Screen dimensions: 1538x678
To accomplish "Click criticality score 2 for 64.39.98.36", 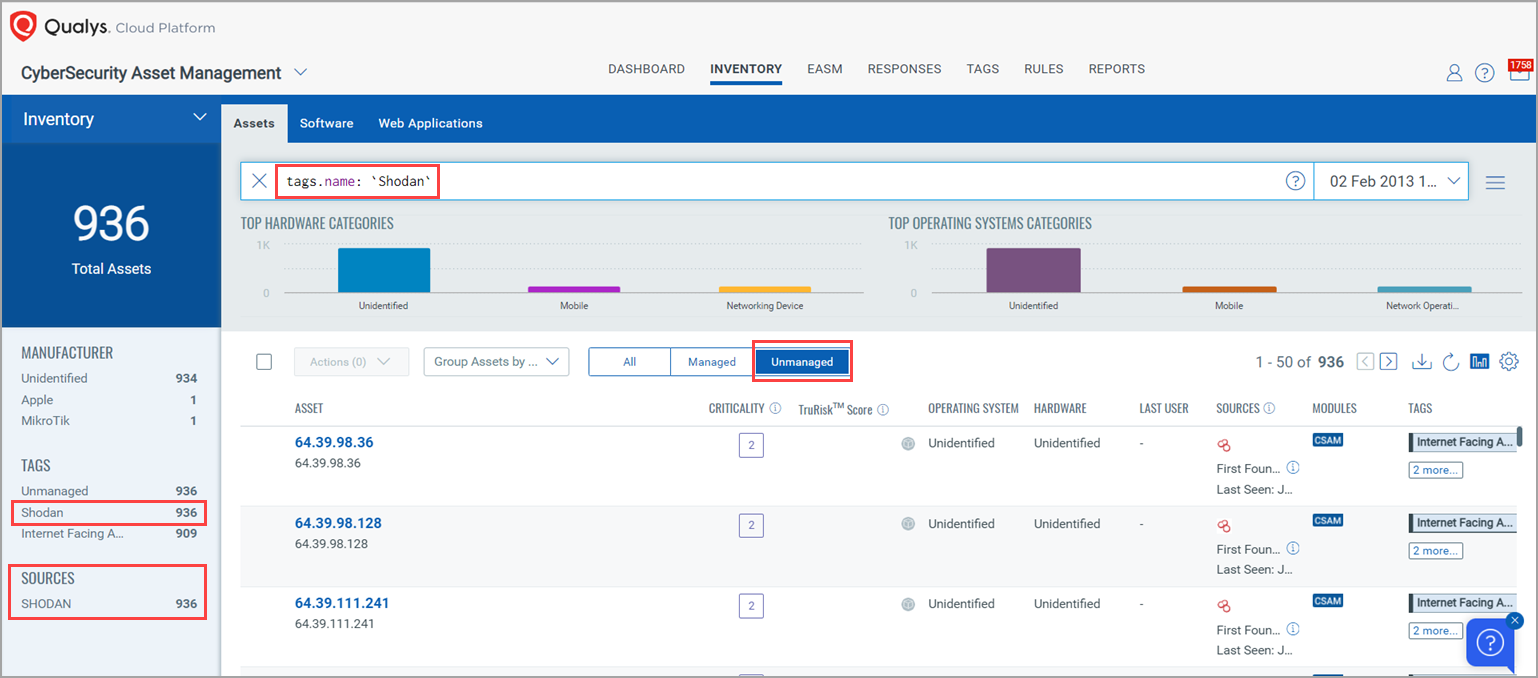I will pos(750,445).
